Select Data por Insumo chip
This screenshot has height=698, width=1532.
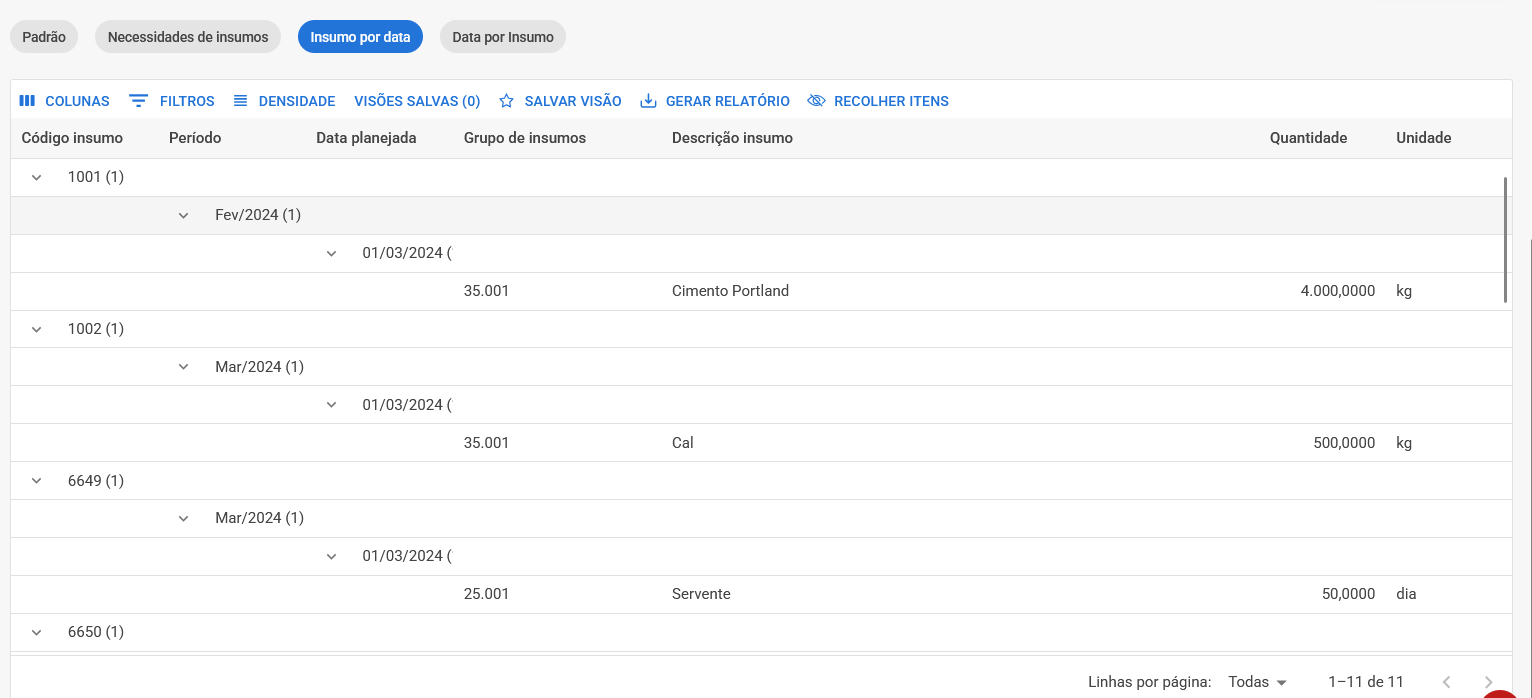point(503,37)
